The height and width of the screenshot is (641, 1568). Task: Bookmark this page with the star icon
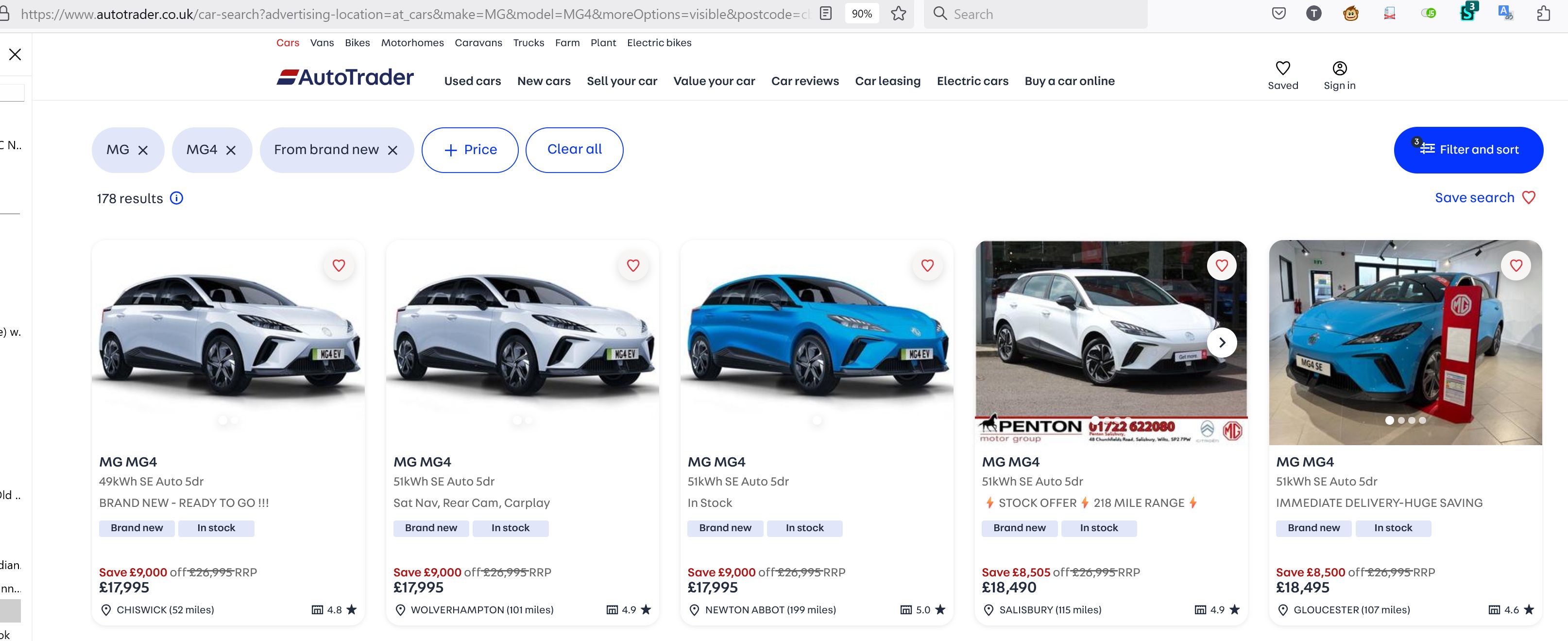(899, 14)
